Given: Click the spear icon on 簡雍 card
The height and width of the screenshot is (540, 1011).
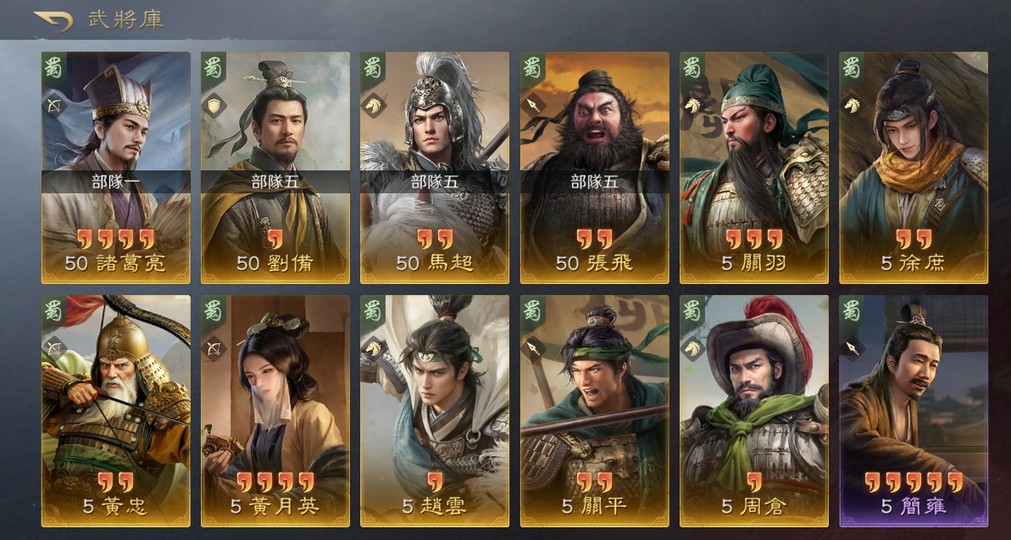Looking at the screenshot, I should pyautogui.click(x=852, y=349).
